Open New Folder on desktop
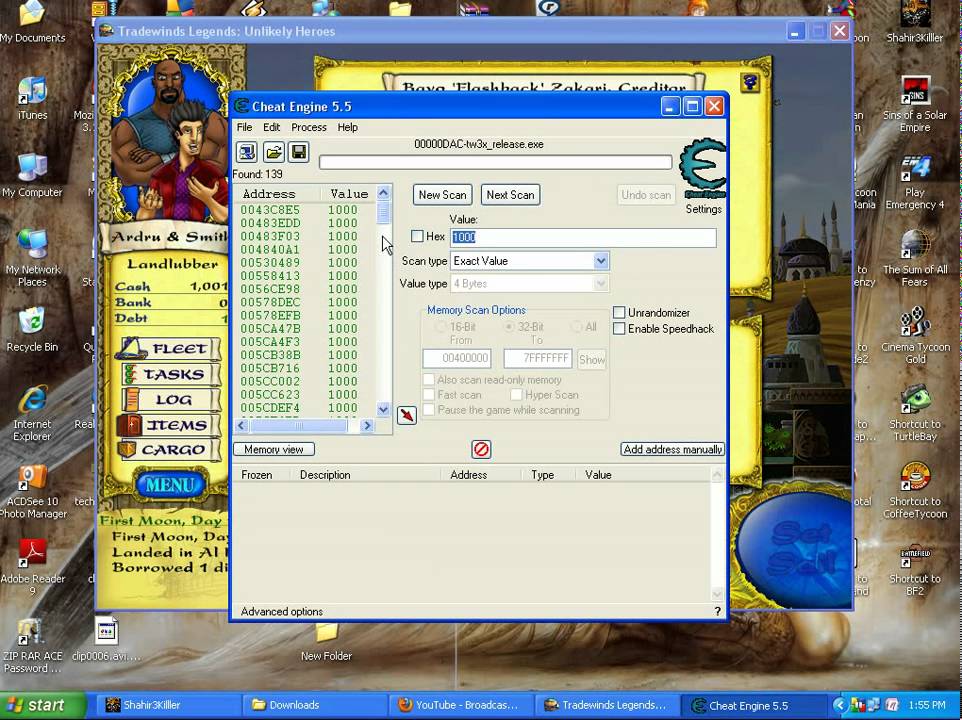 point(326,641)
